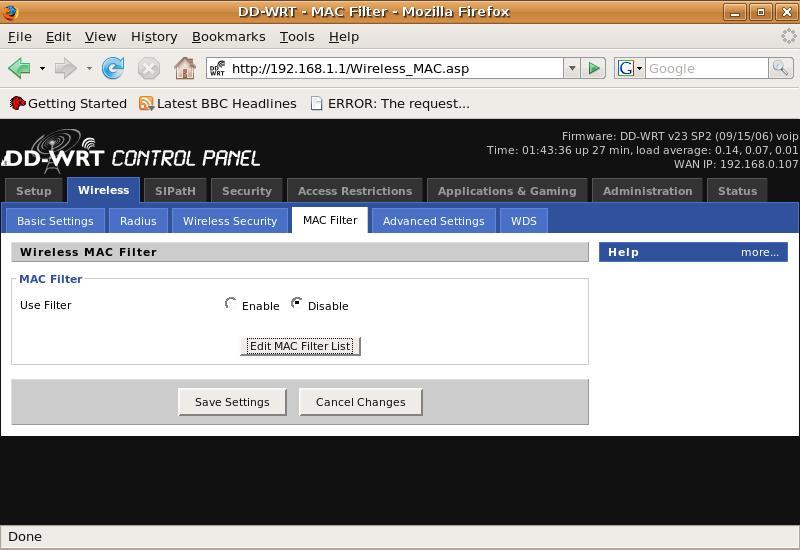
Task: Click the Done status bar text
Action: click(25, 536)
